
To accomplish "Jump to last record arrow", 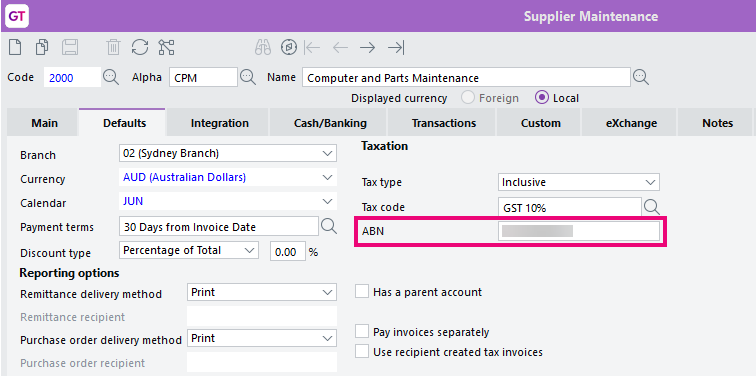I will tap(396, 47).
